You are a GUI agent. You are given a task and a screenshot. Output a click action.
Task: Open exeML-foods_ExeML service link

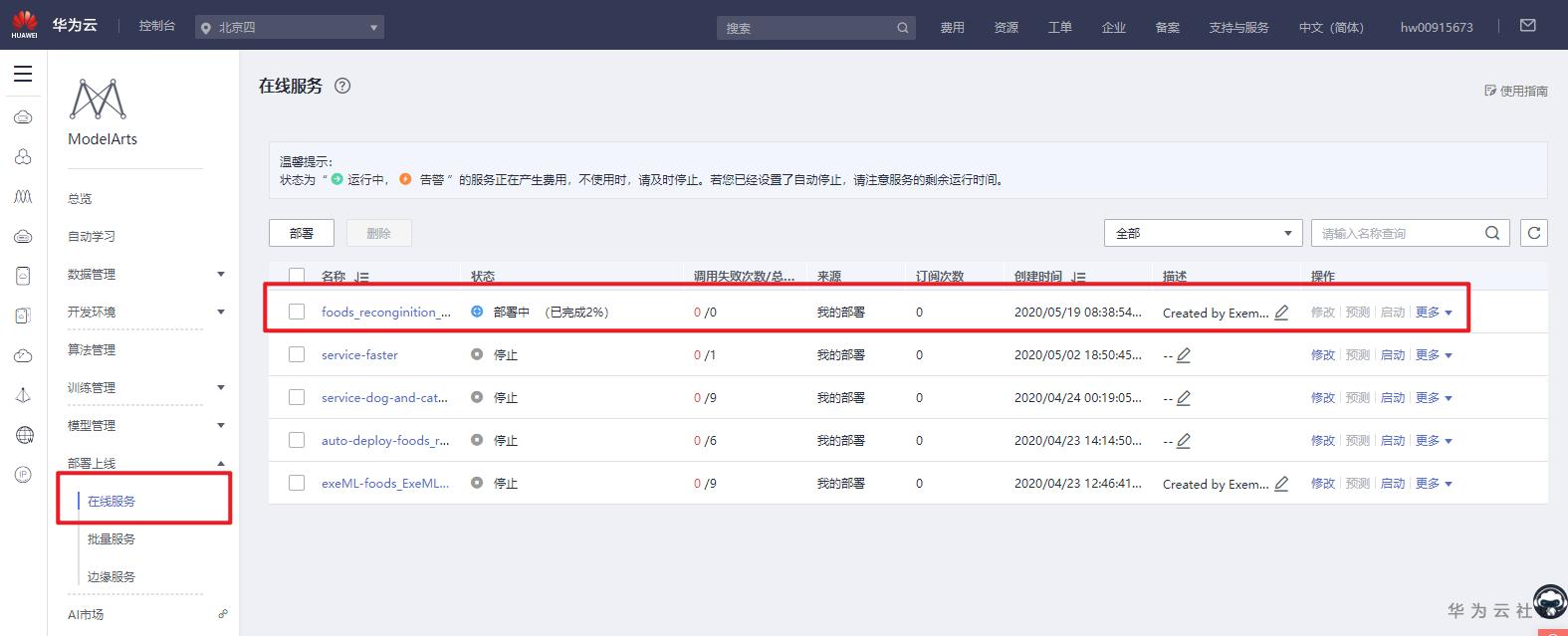385,483
